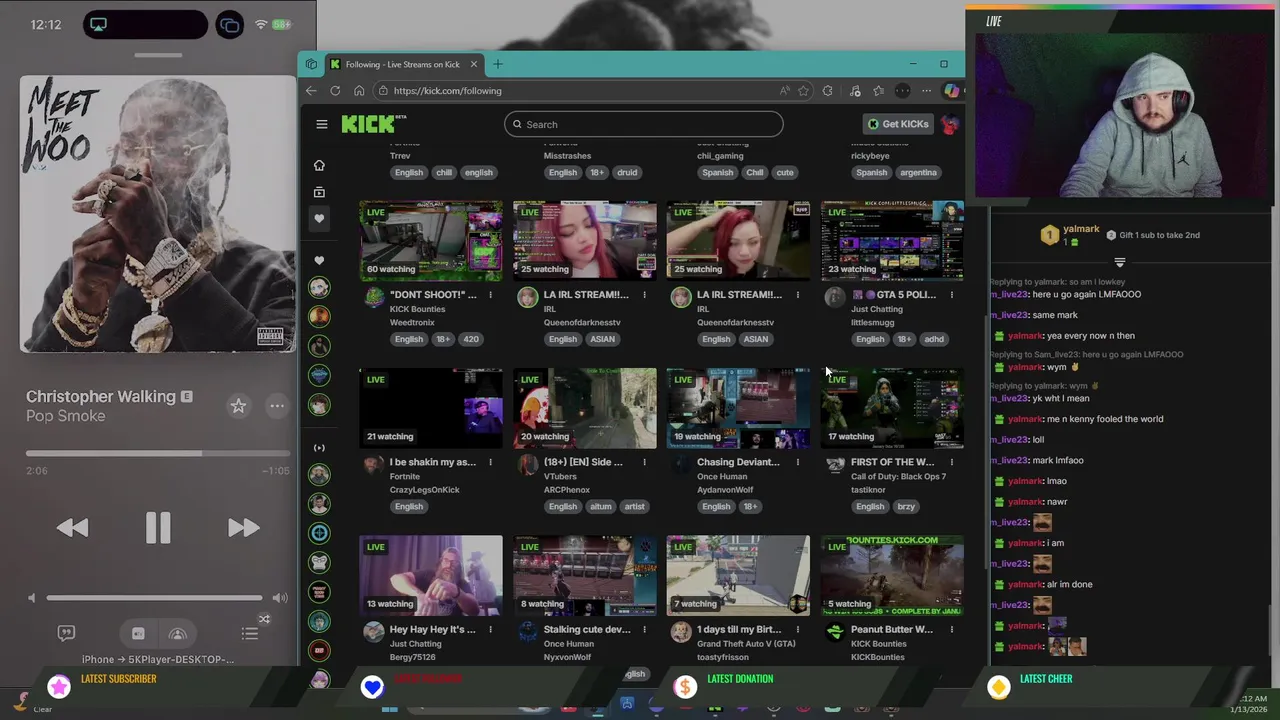Open the browser home page

click(359, 91)
